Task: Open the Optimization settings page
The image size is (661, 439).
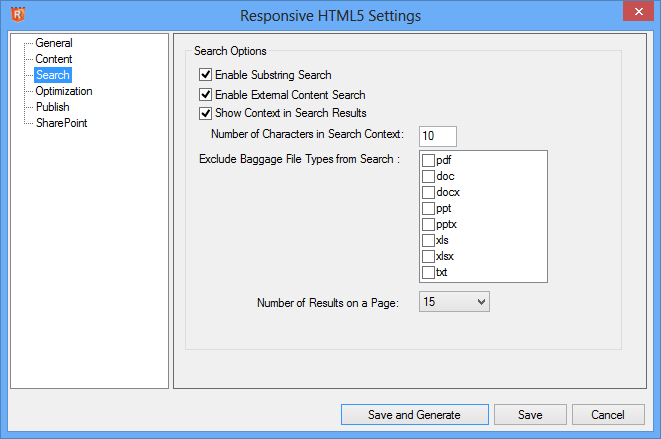Action: (x=63, y=91)
